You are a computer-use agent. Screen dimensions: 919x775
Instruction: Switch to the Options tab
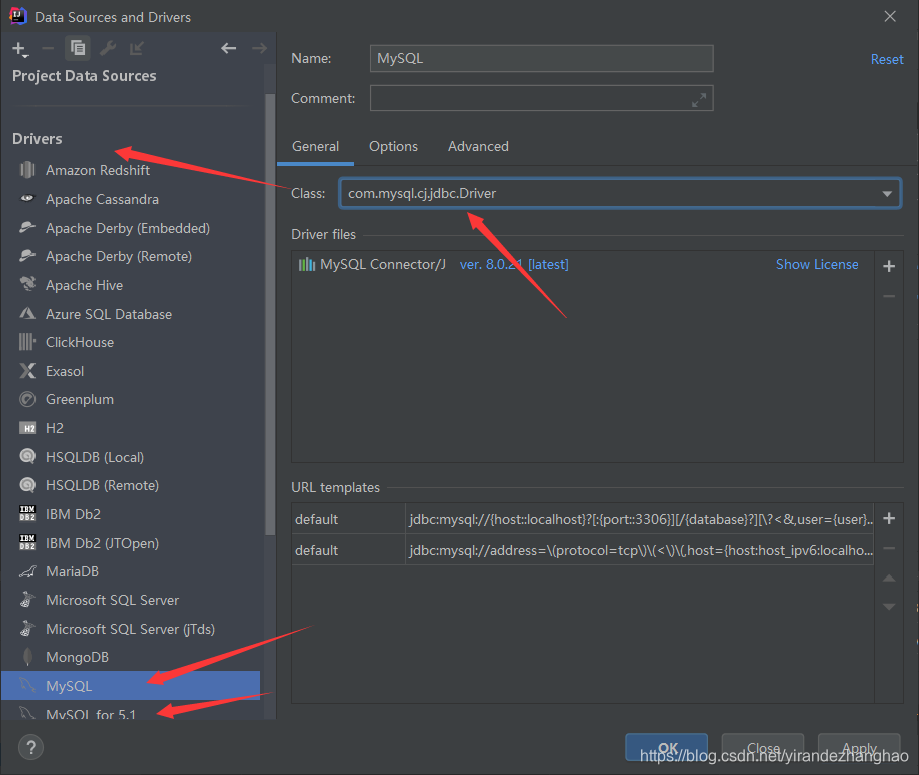point(393,147)
